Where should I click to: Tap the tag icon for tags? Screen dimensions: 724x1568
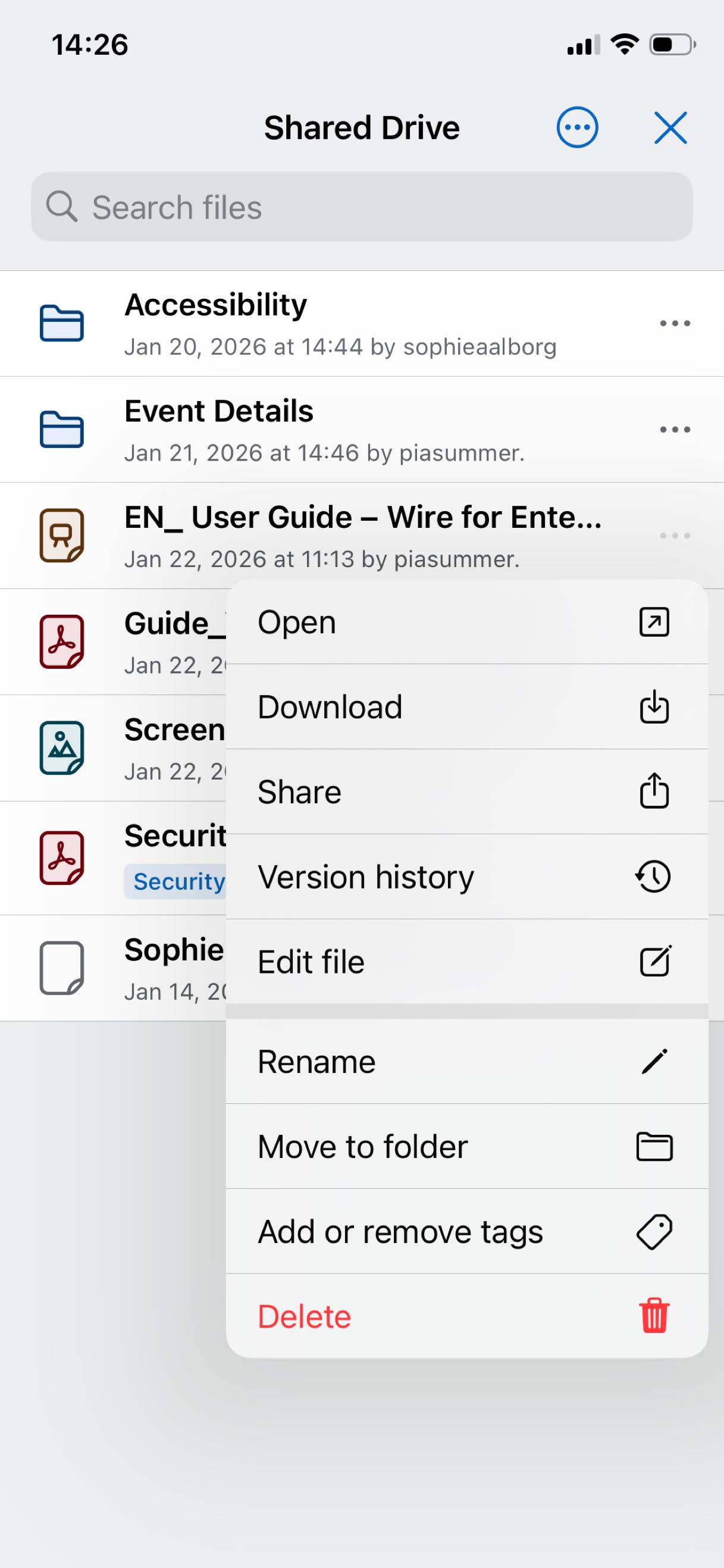point(654,1232)
